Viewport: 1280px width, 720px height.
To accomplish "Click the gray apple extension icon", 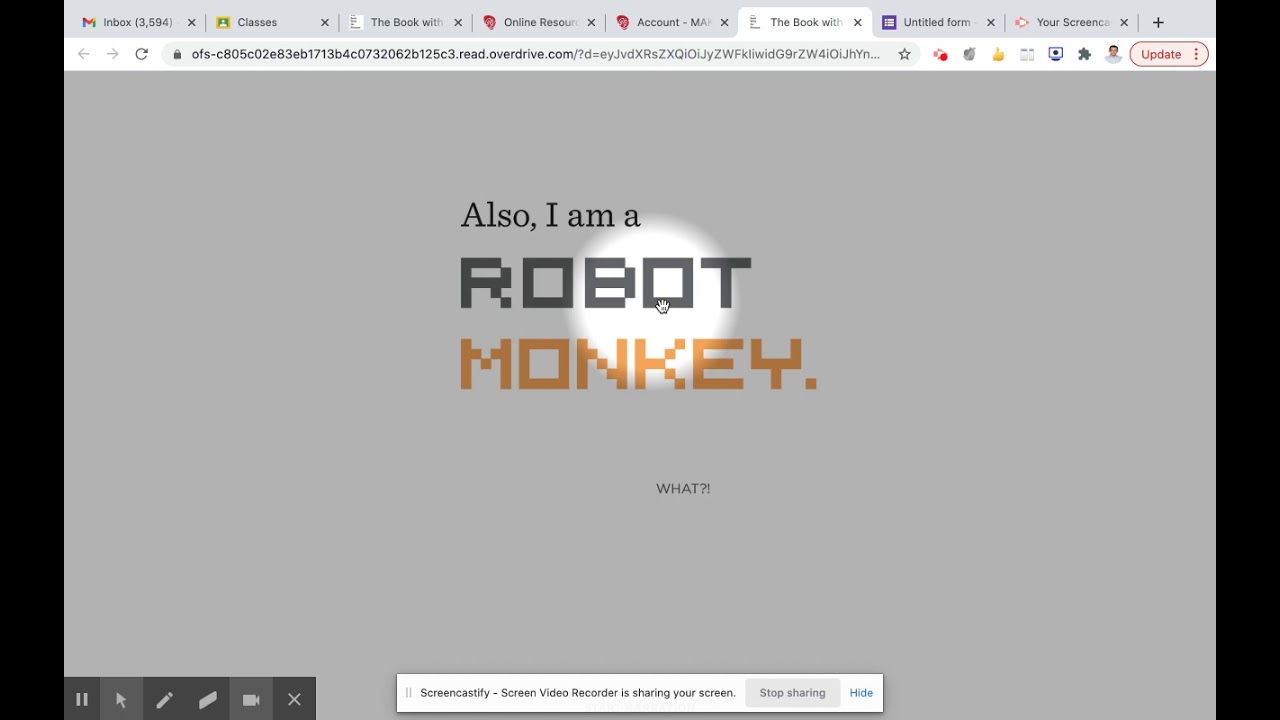I will click(969, 54).
